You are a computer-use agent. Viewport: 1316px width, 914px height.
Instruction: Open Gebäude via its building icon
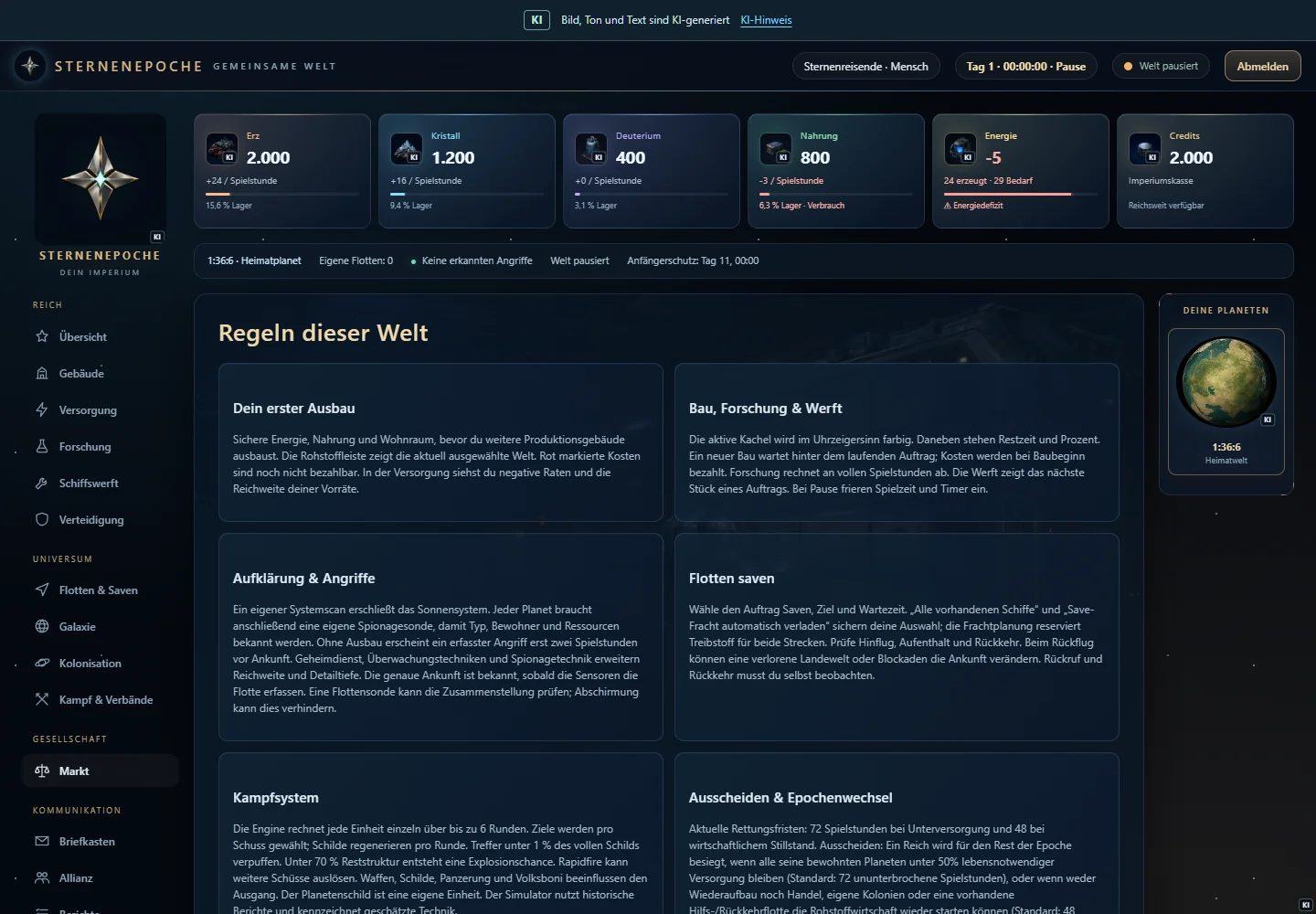tap(42, 373)
